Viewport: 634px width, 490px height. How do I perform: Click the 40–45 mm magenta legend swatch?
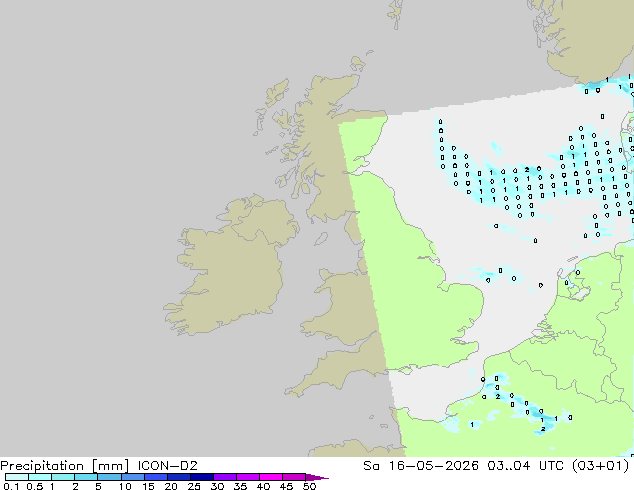271,477
